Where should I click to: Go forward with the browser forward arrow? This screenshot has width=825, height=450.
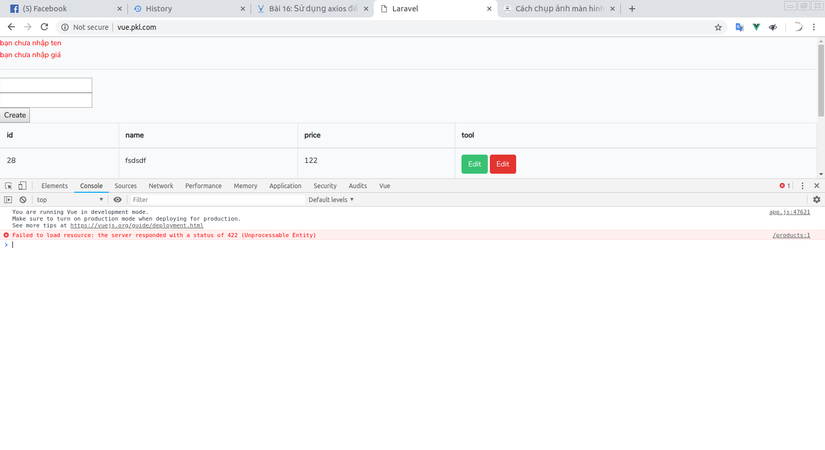coord(28,27)
